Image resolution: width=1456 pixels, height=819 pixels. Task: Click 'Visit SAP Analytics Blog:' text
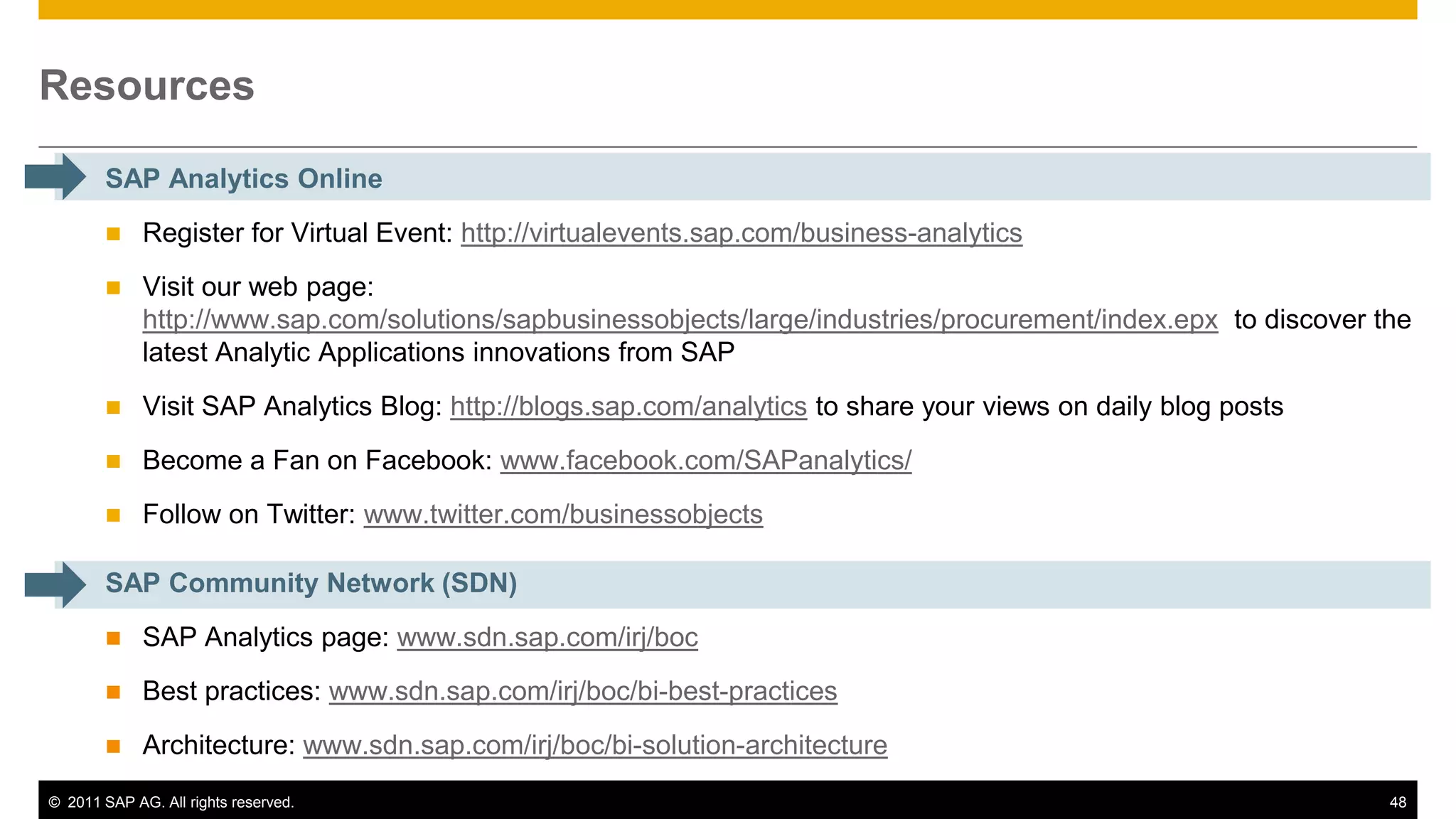point(292,407)
